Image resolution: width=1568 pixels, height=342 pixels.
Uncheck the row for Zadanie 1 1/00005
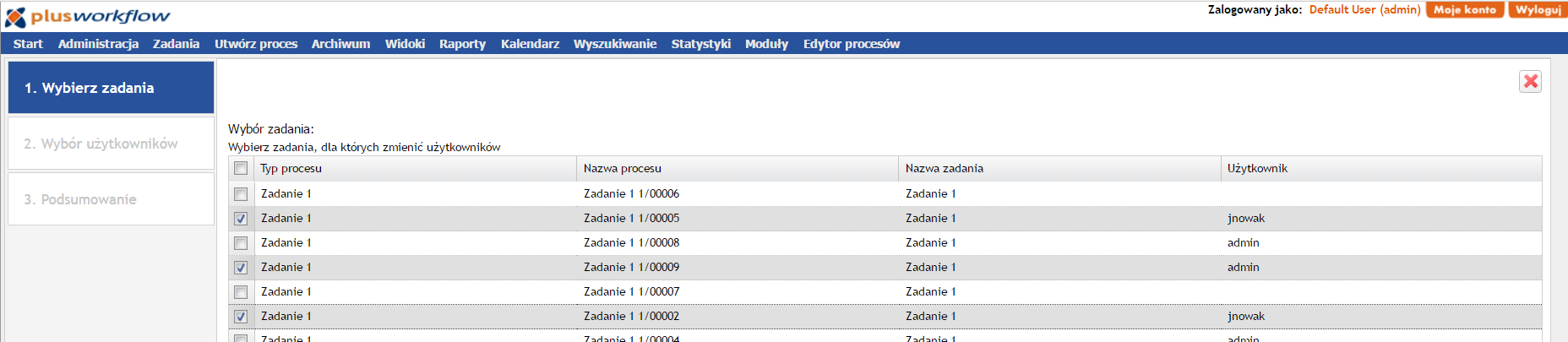(x=241, y=218)
